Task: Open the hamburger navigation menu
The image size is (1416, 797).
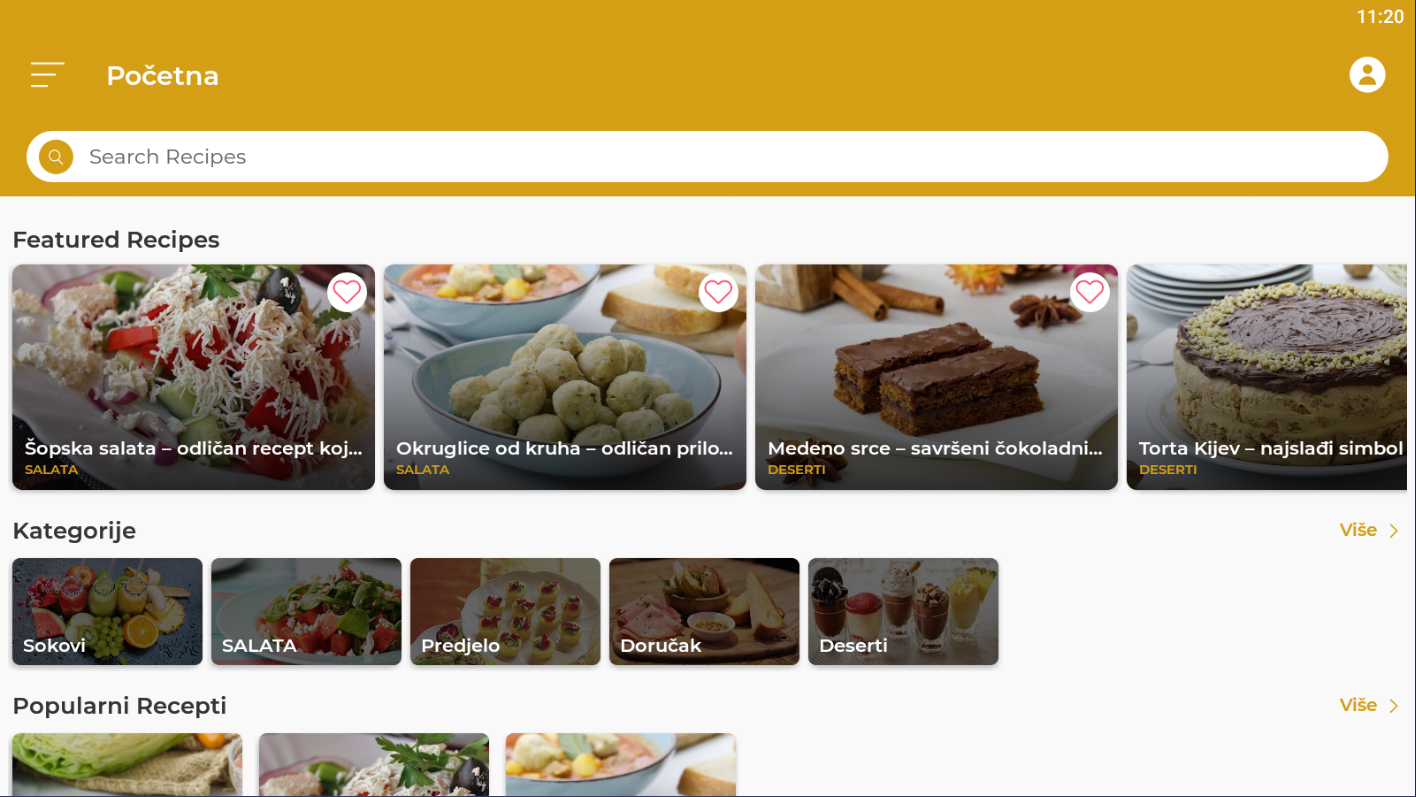Action: 47,75
